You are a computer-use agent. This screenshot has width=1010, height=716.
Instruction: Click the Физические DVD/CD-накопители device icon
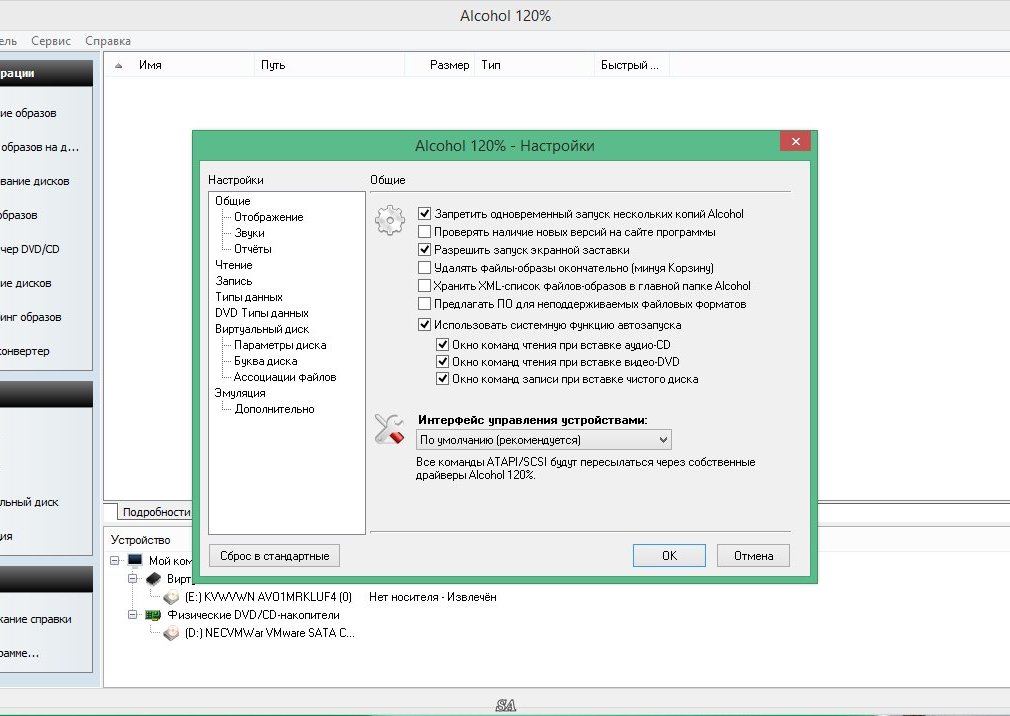153,615
